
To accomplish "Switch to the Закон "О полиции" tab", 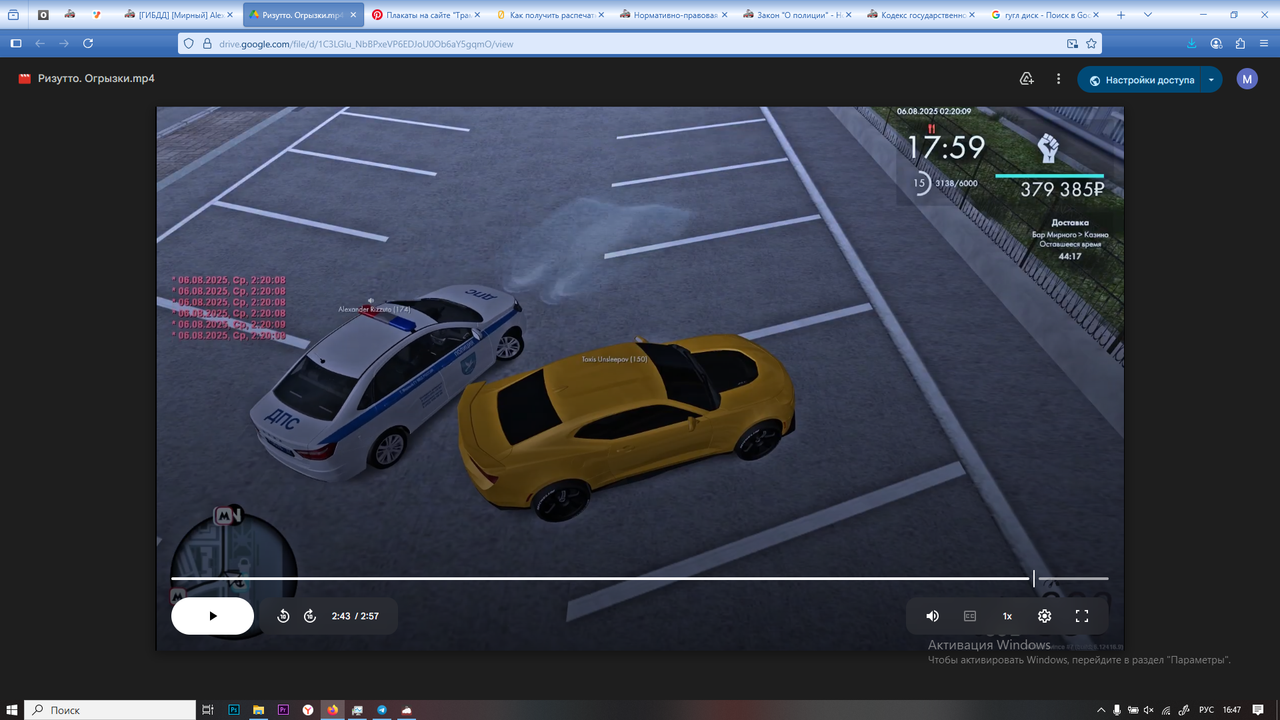I will click(798, 15).
